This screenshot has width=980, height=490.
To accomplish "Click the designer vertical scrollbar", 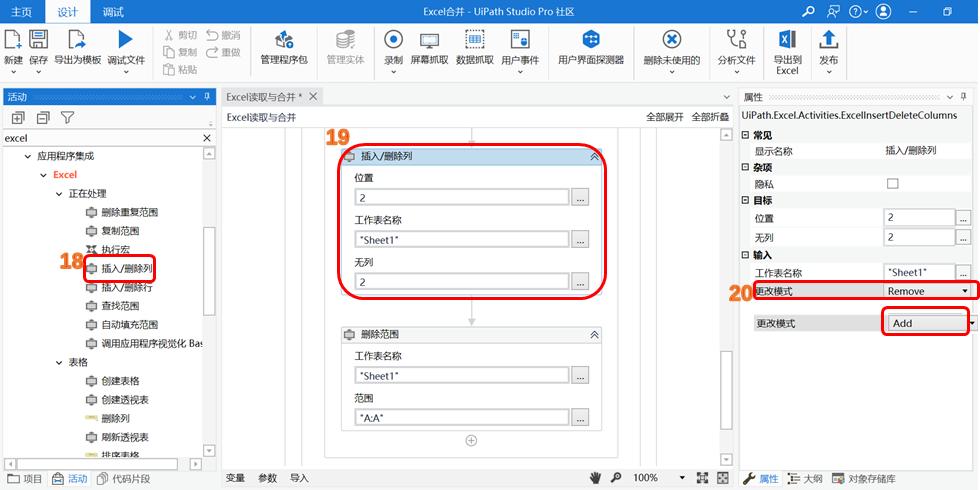I will click(726, 391).
